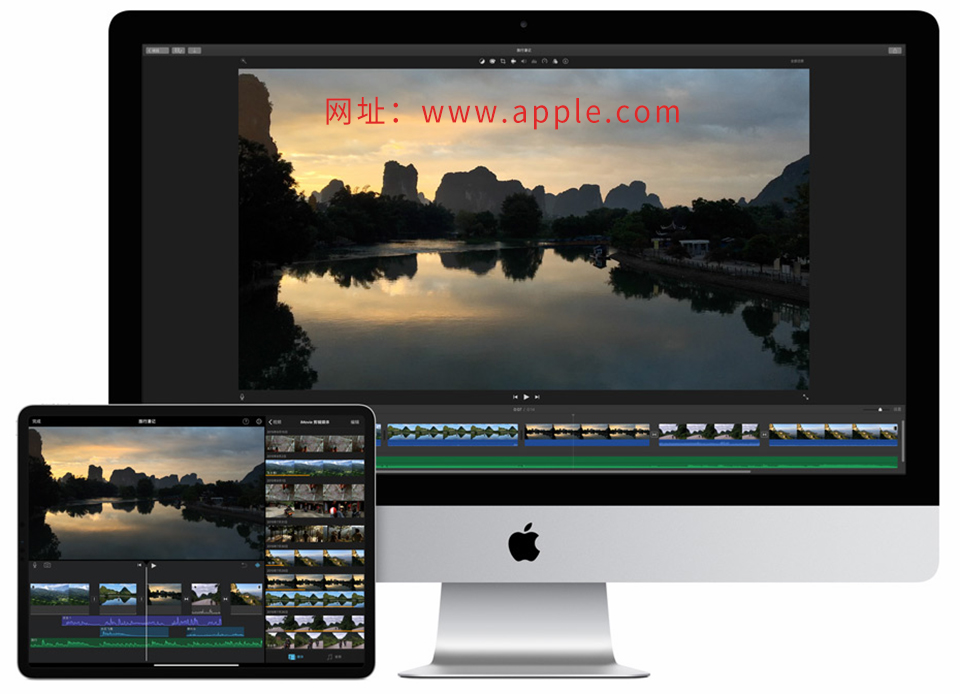Image resolution: width=960 pixels, height=694 pixels.
Task: Select the green background music track on iMac
Action: pos(637,462)
